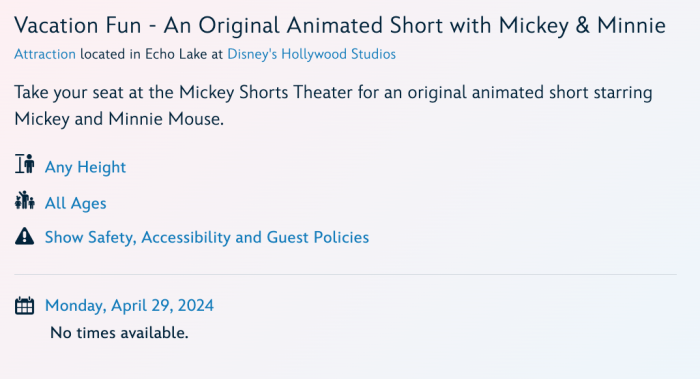
Task: Select the All Ages link
Action: [75, 203]
